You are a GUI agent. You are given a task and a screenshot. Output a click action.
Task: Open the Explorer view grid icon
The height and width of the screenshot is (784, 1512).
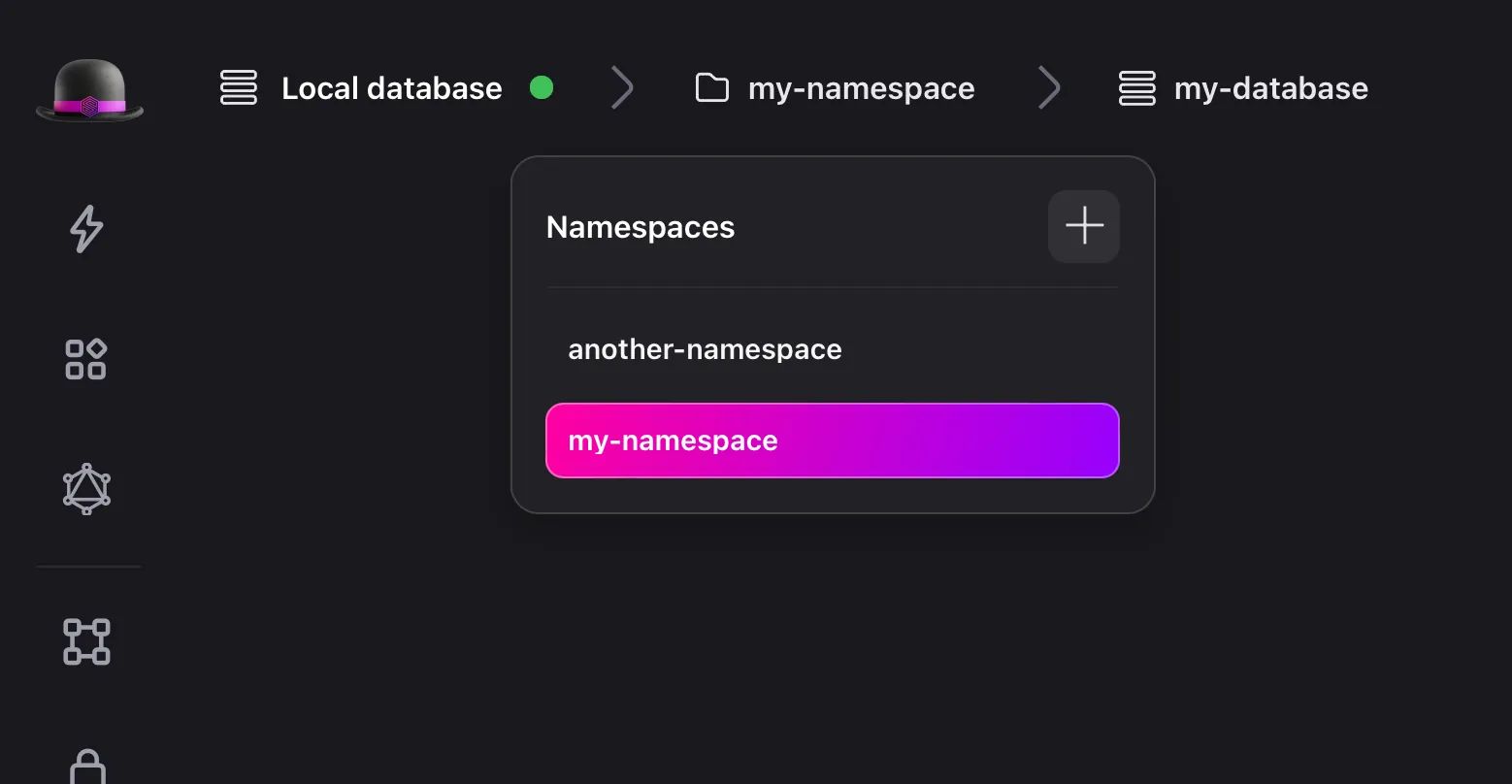point(85,358)
